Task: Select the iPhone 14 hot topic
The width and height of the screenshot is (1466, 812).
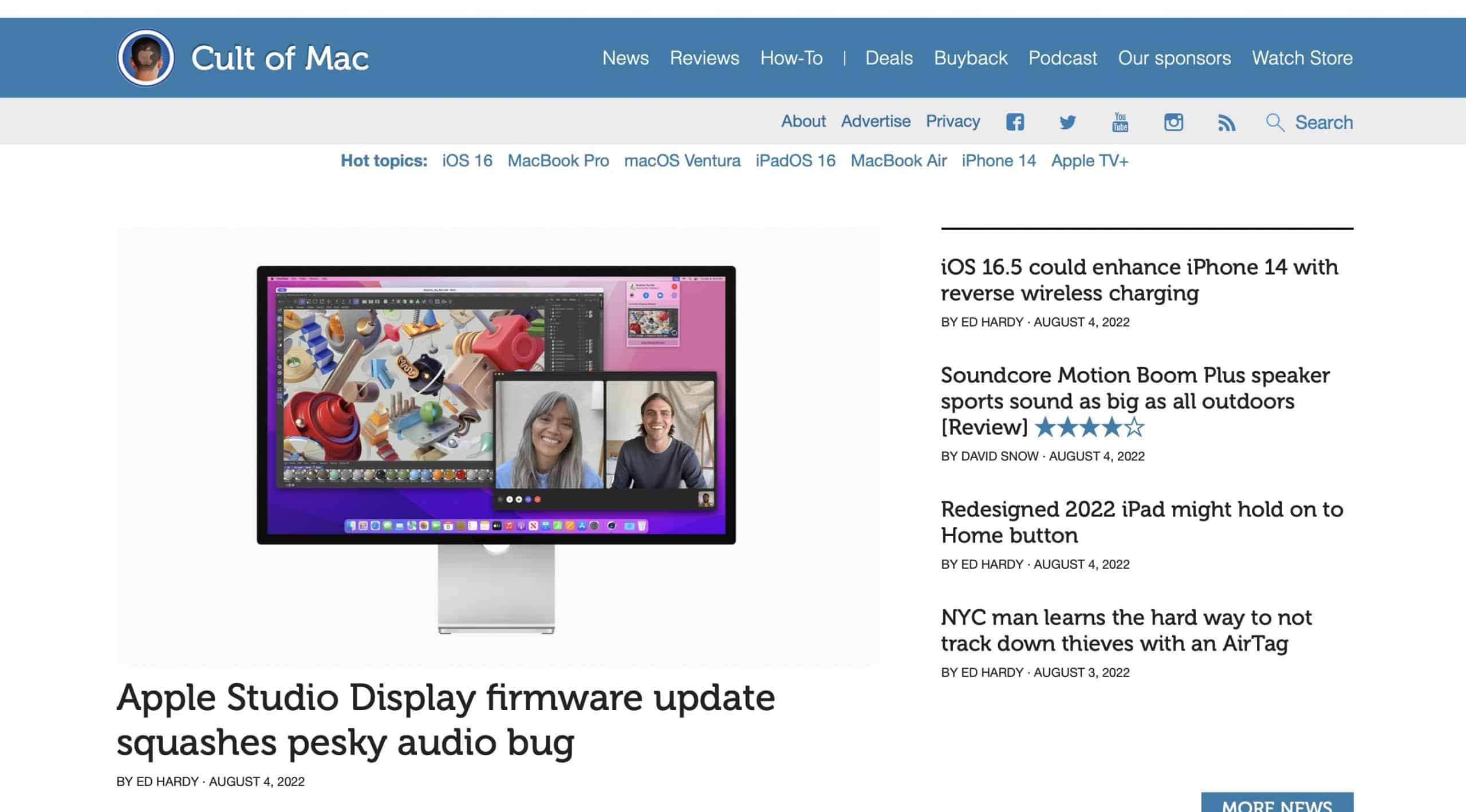Action: [x=999, y=161]
